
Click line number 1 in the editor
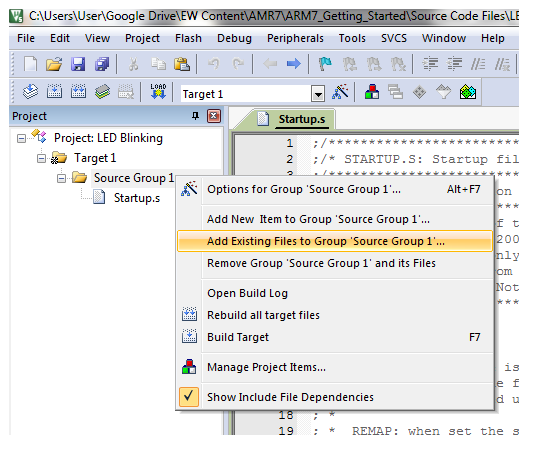tap(289, 143)
